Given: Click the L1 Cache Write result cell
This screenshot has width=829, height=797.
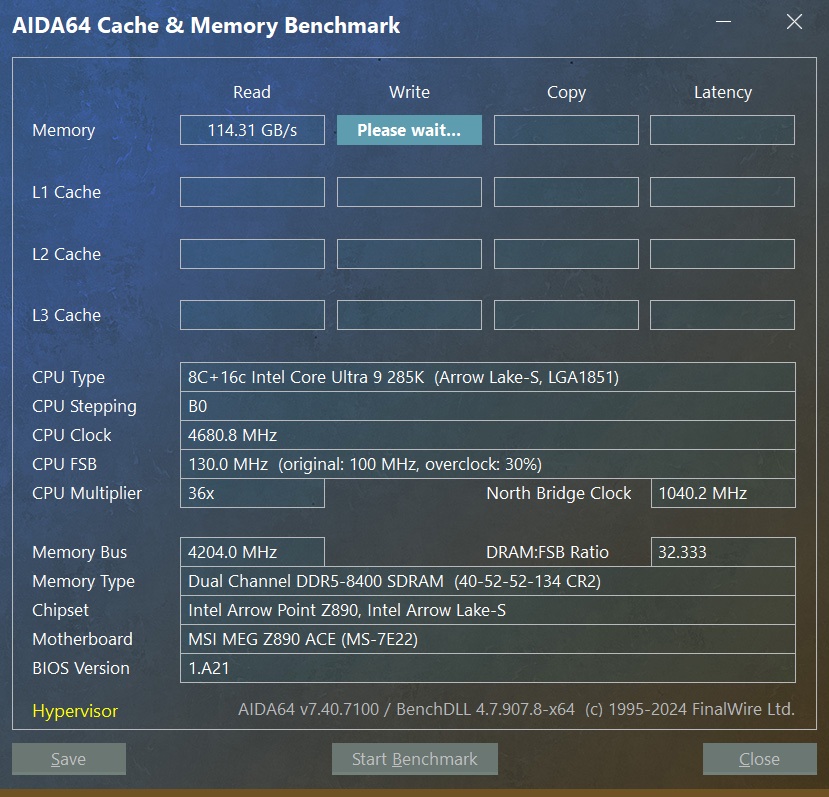Looking at the screenshot, I should pyautogui.click(x=409, y=192).
